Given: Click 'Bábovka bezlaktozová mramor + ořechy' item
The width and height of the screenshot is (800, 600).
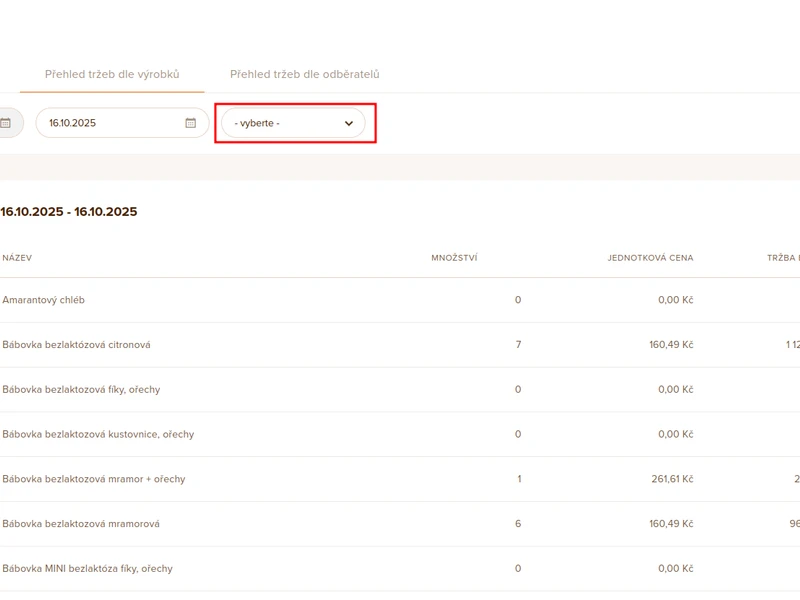Looking at the screenshot, I should pyautogui.click(x=93, y=480).
